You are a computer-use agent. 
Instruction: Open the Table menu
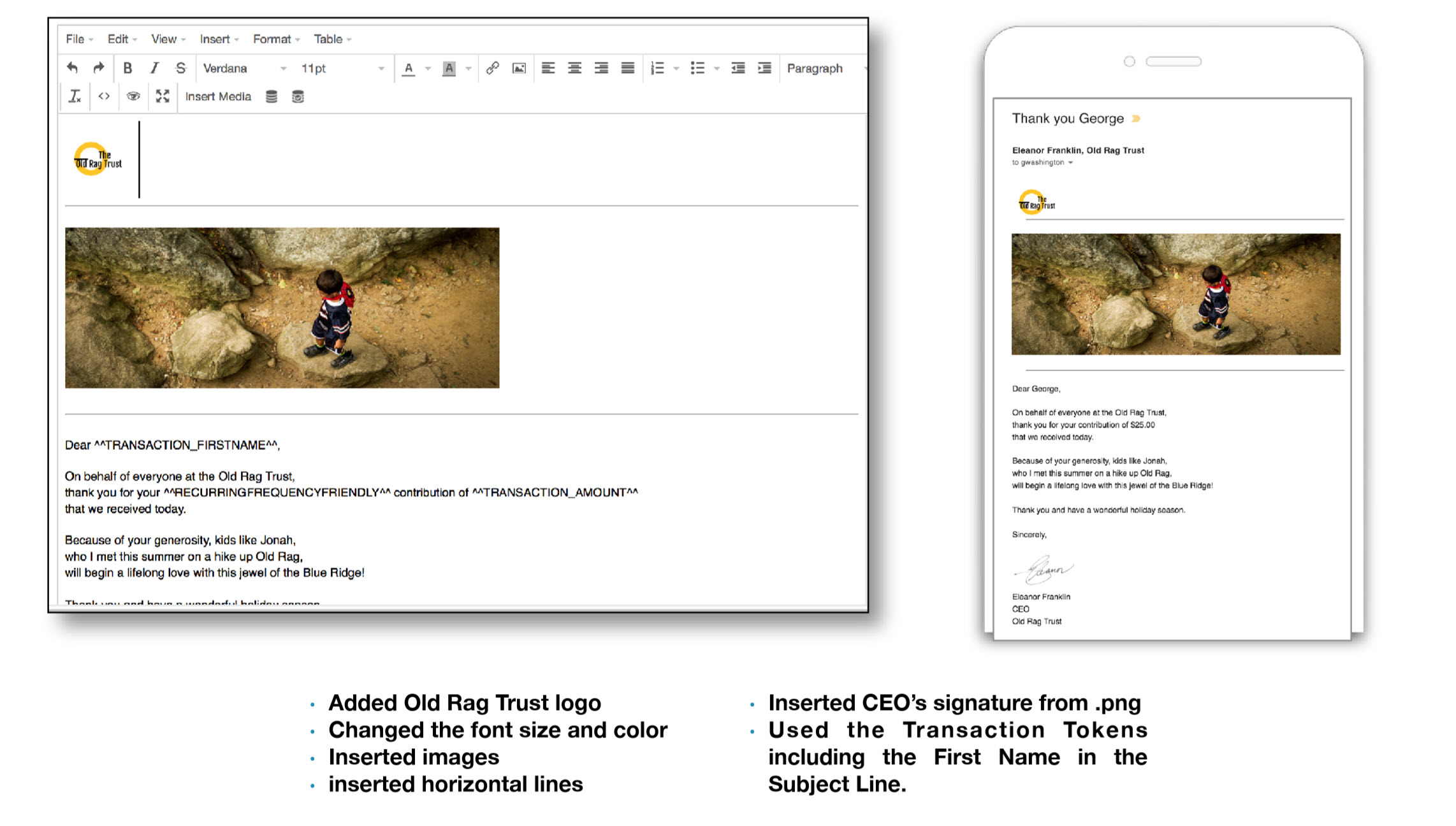[x=332, y=39]
